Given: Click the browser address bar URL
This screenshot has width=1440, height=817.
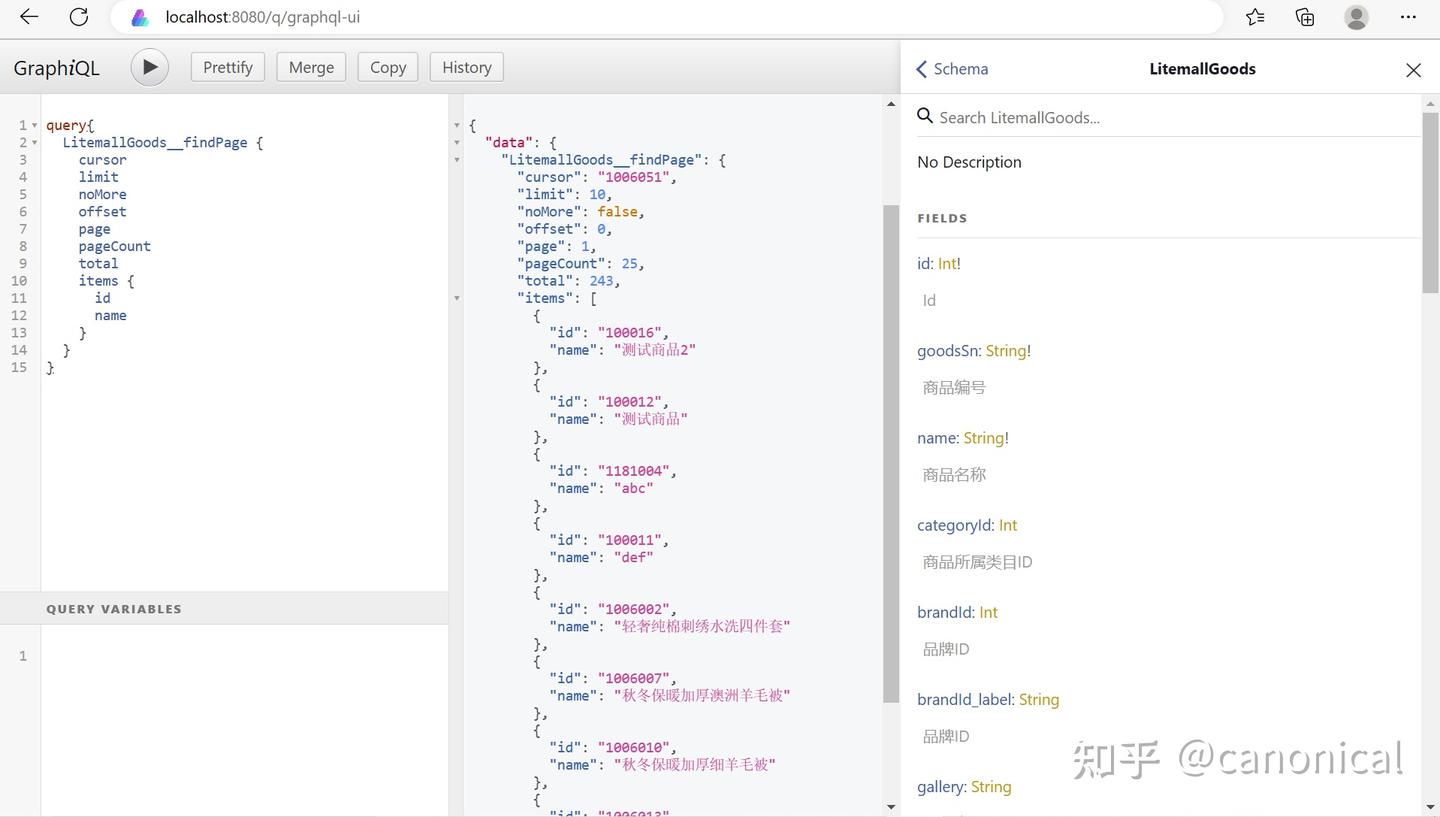Looking at the screenshot, I should click(263, 17).
